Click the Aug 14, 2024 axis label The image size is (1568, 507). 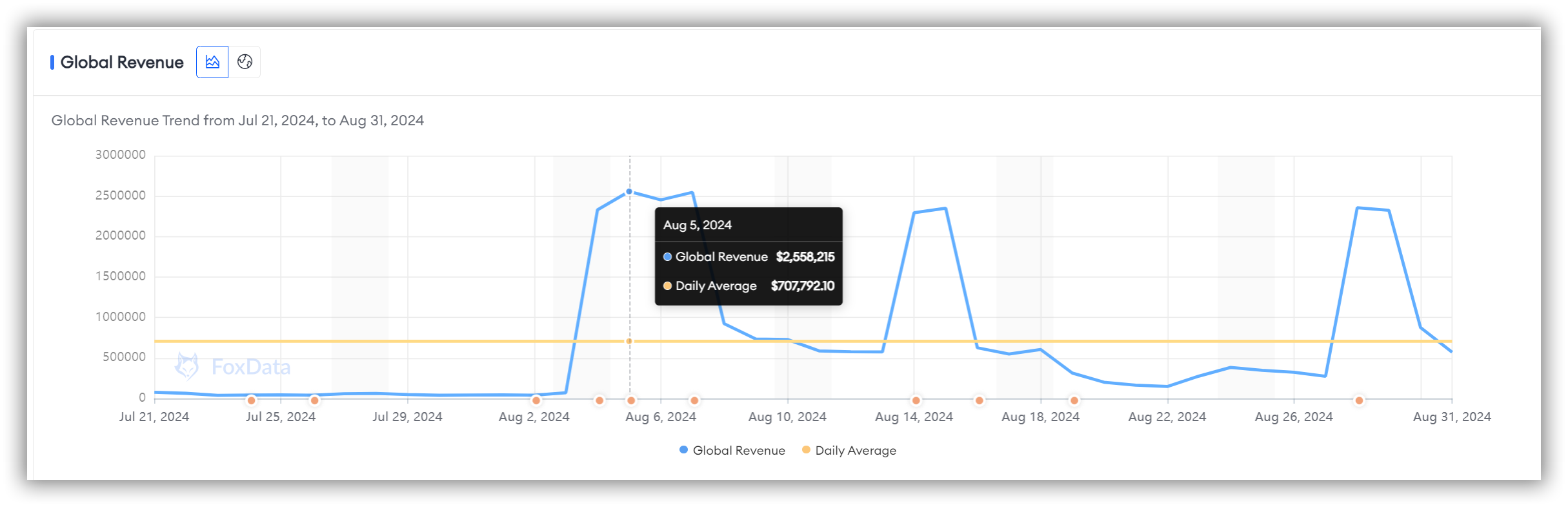pyautogui.click(x=914, y=417)
